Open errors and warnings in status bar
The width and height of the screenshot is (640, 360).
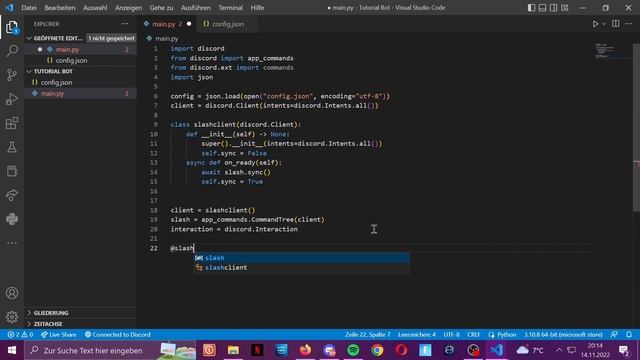tap(20, 335)
